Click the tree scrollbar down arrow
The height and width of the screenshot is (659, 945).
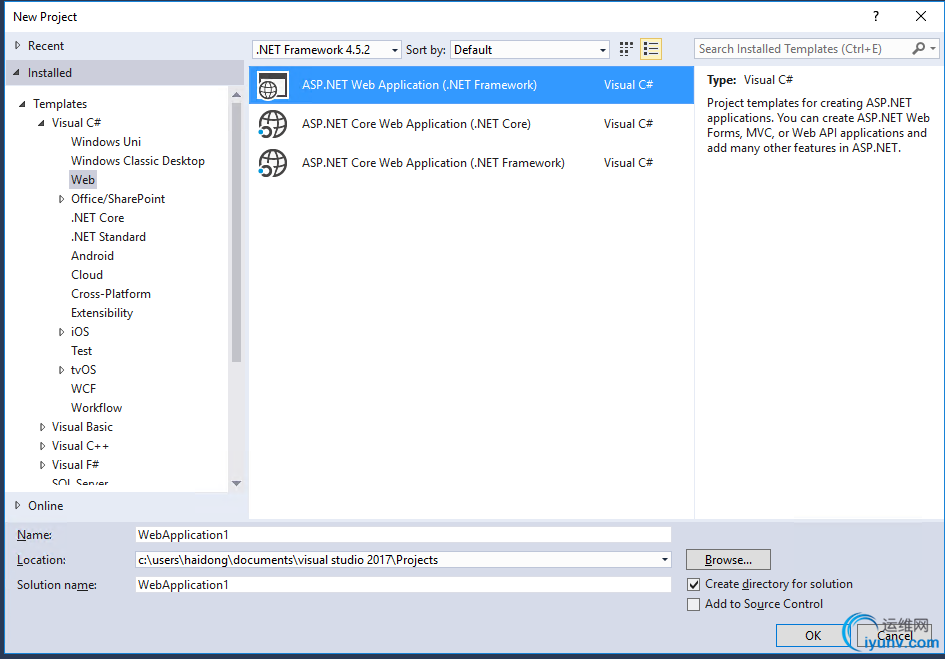pyautogui.click(x=236, y=484)
